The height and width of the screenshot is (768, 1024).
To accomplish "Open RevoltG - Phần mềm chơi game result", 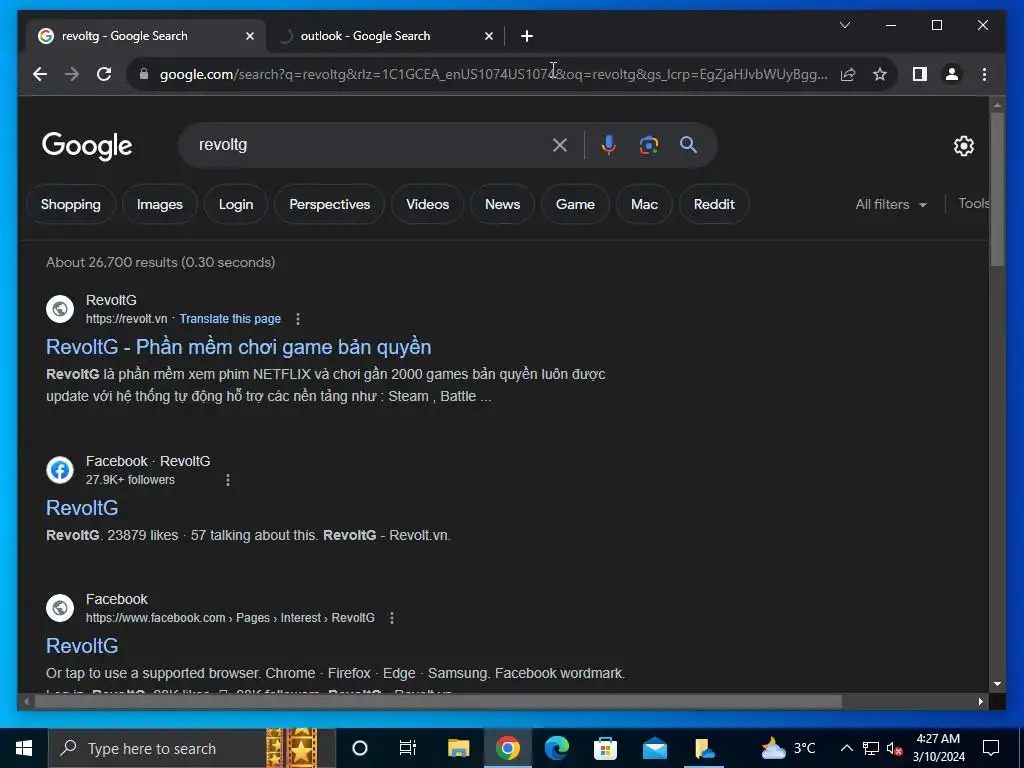I will pyautogui.click(x=238, y=347).
